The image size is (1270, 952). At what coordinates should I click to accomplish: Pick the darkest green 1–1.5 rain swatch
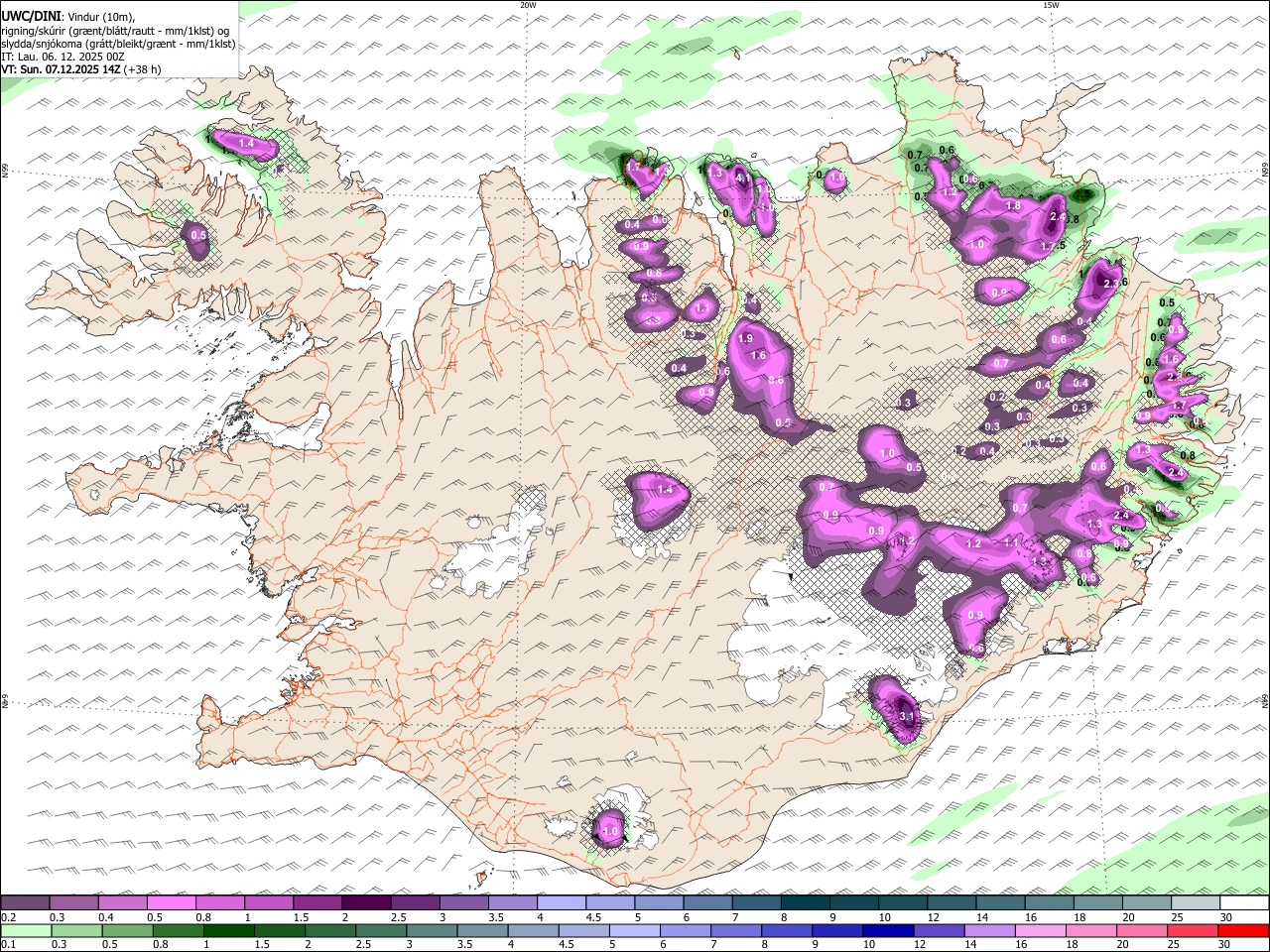click(x=229, y=930)
